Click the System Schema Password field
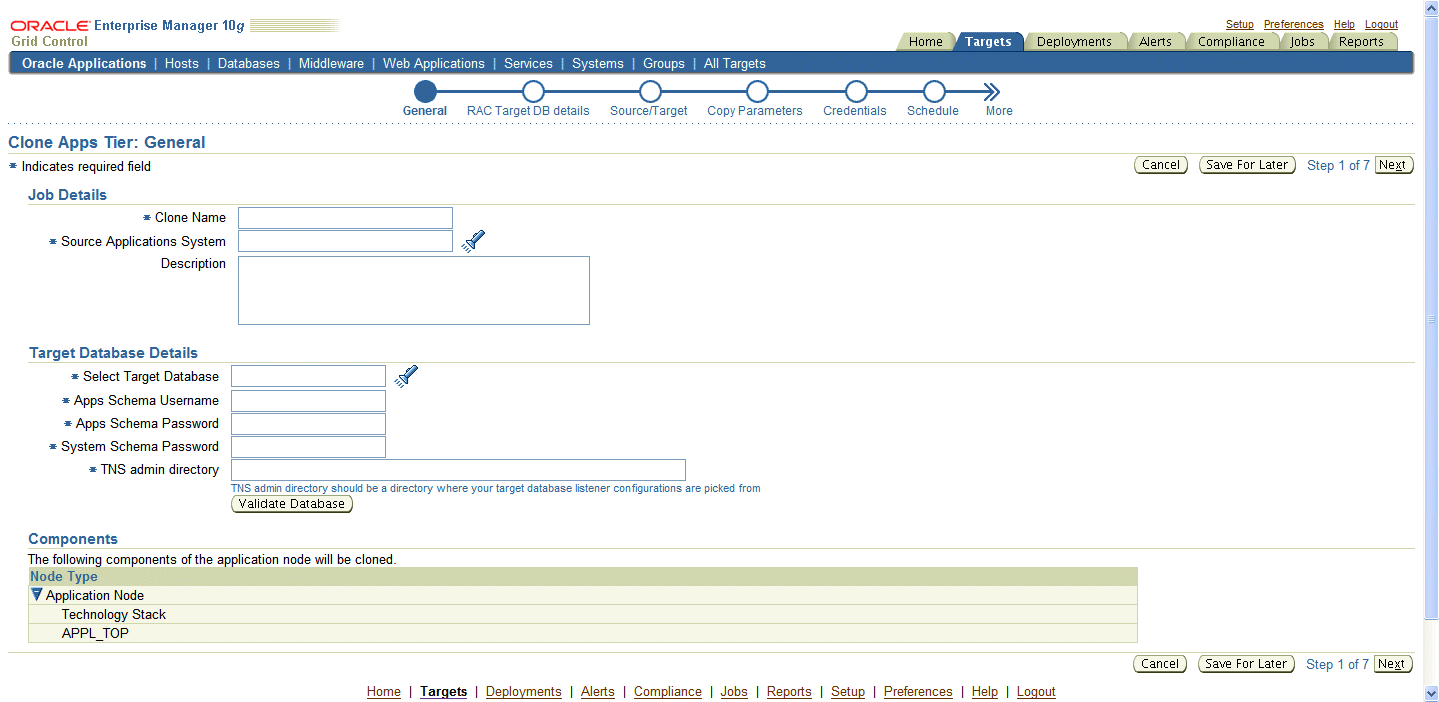Screen dimensions: 1439x702 click(308, 447)
